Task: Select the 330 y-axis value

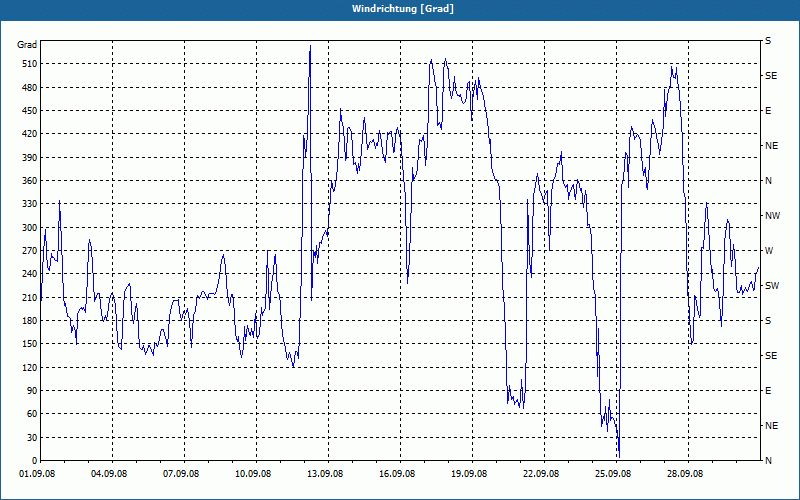Action: pos(30,204)
